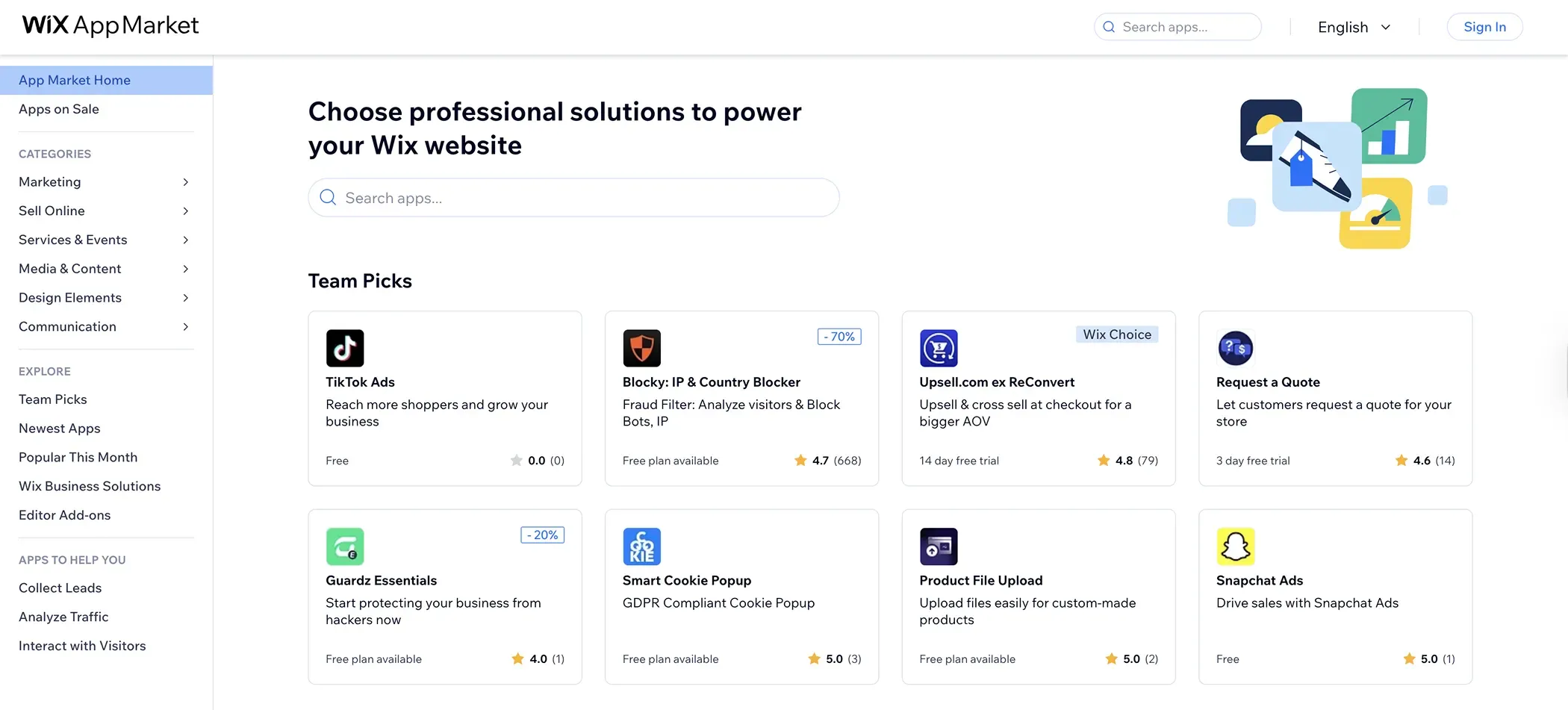Open the Collect Leads section
The height and width of the screenshot is (710, 1568).
60,588
